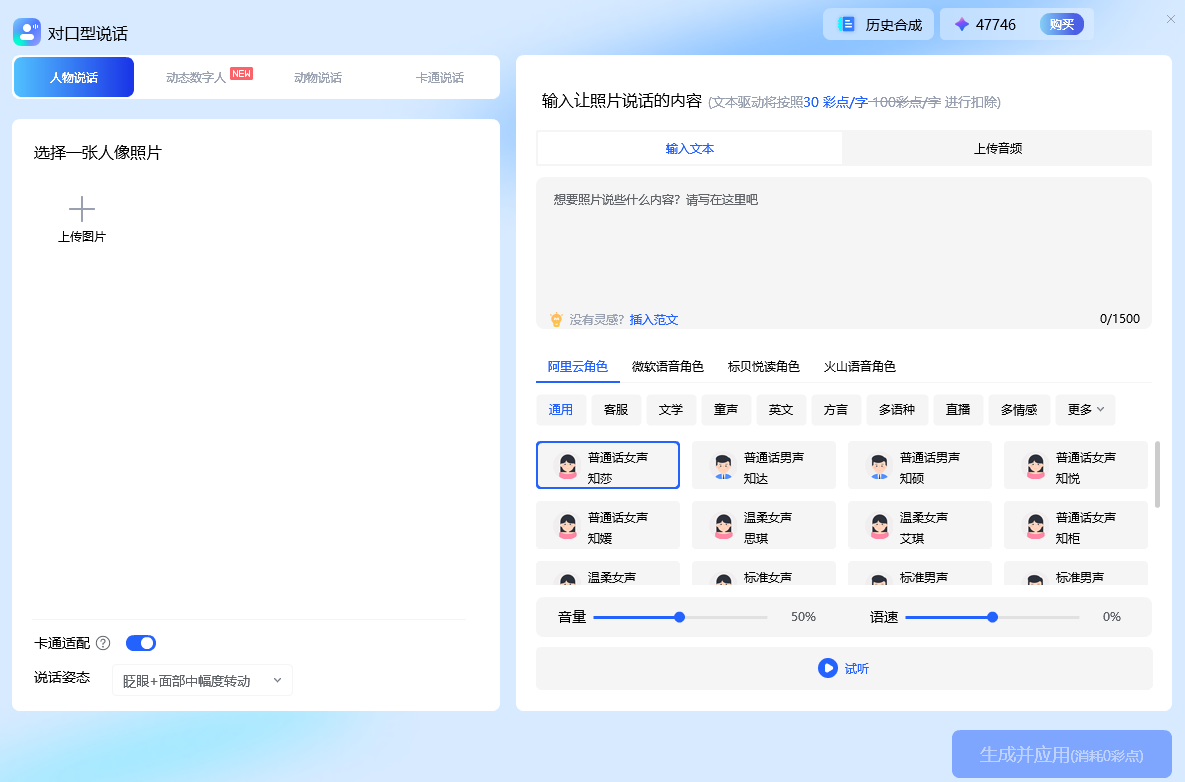This screenshot has height=782, width=1185.
Task: Click the 上传图片 plus icon
Action: 81,207
